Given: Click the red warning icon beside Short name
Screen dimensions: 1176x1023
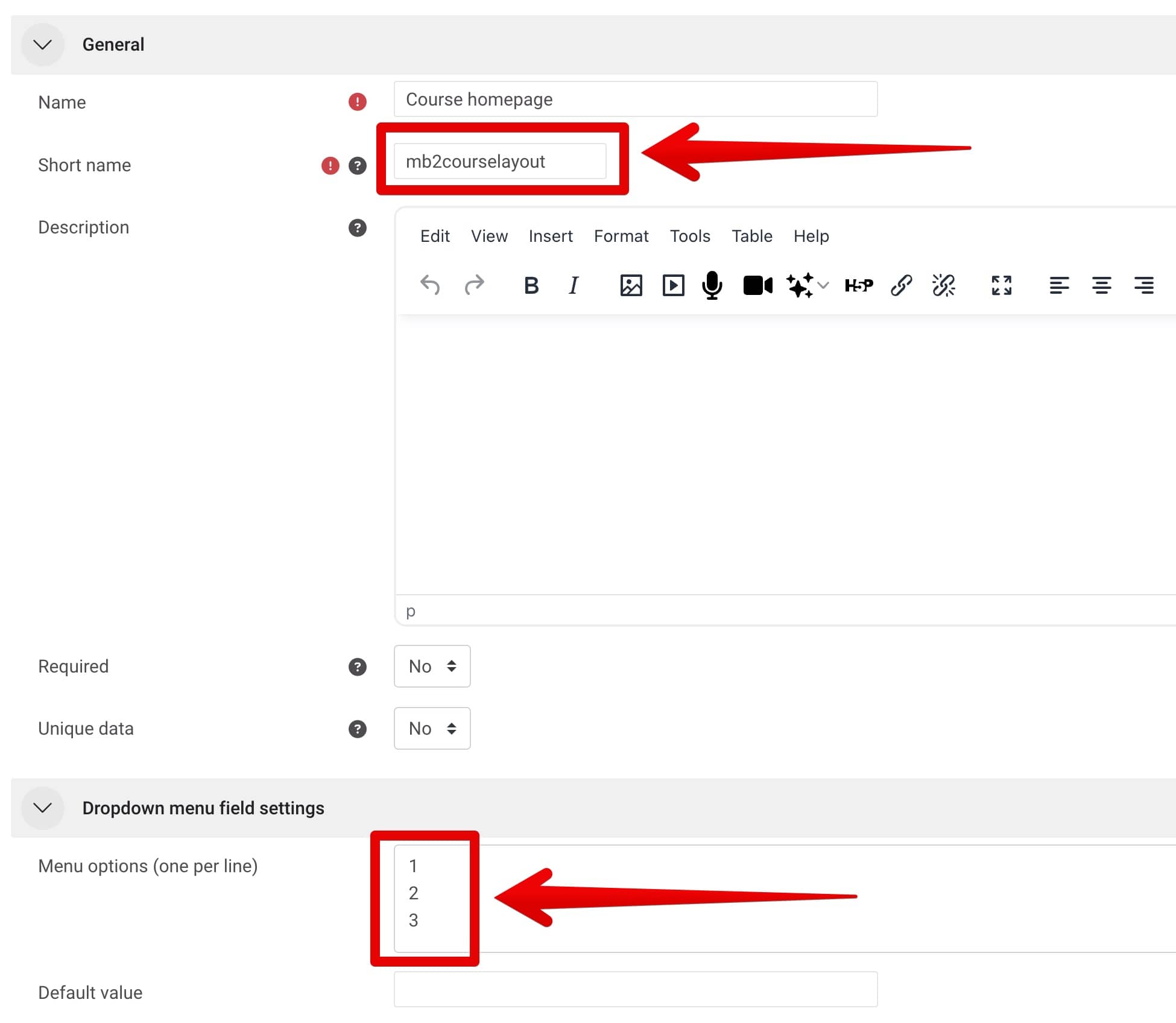Looking at the screenshot, I should [x=330, y=165].
